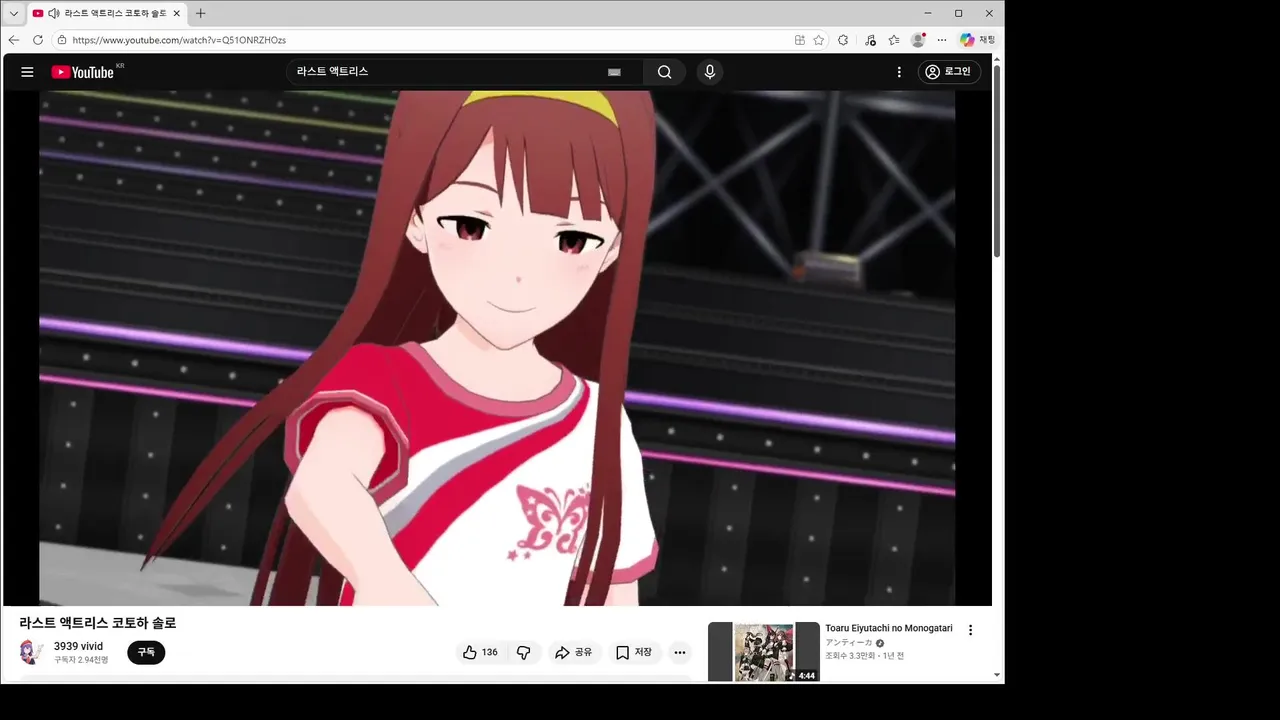Subscribe with the 구독 button
The height and width of the screenshot is (720, 1280).
tap(146, 652)
